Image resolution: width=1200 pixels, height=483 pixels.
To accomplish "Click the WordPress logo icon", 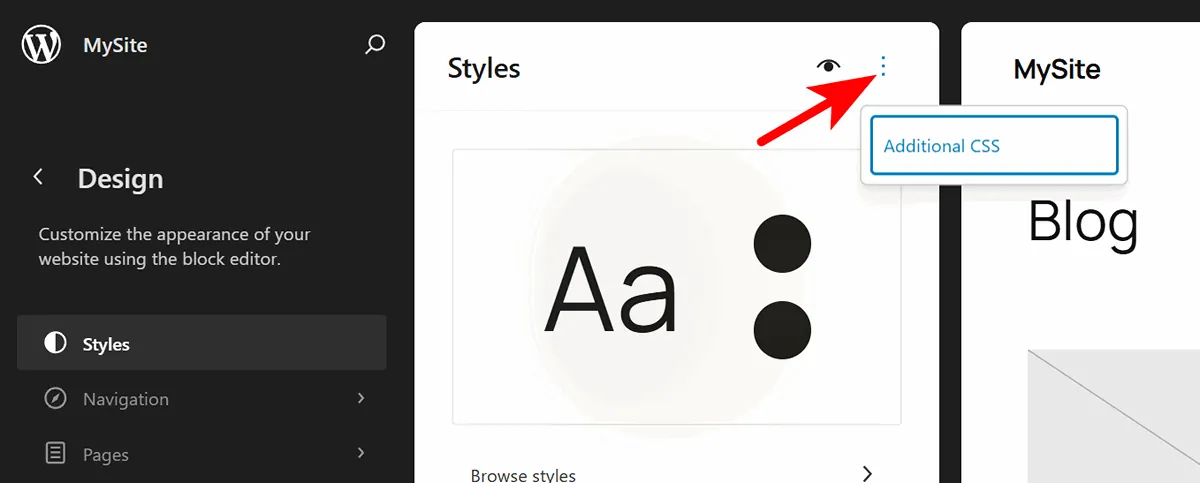I will pos(42,45).
